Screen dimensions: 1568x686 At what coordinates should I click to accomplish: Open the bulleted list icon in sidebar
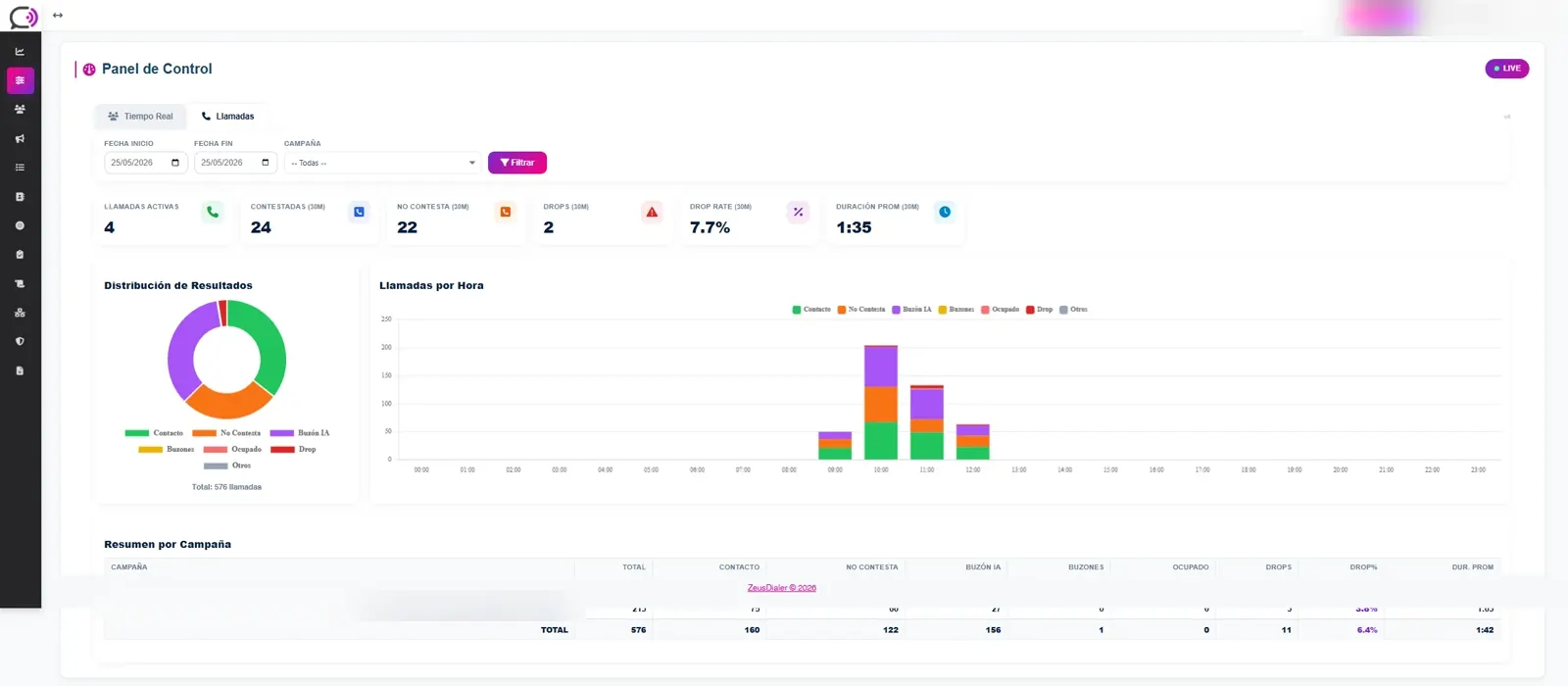[20, 168]
